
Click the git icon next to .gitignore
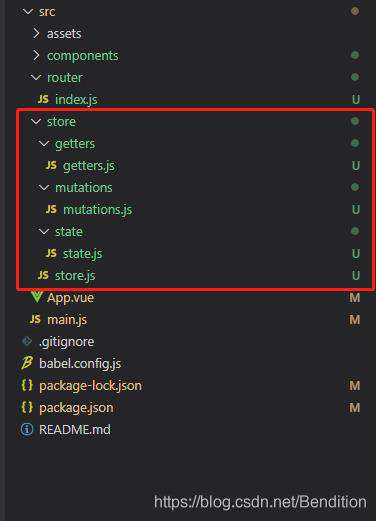tap(27, 341)
